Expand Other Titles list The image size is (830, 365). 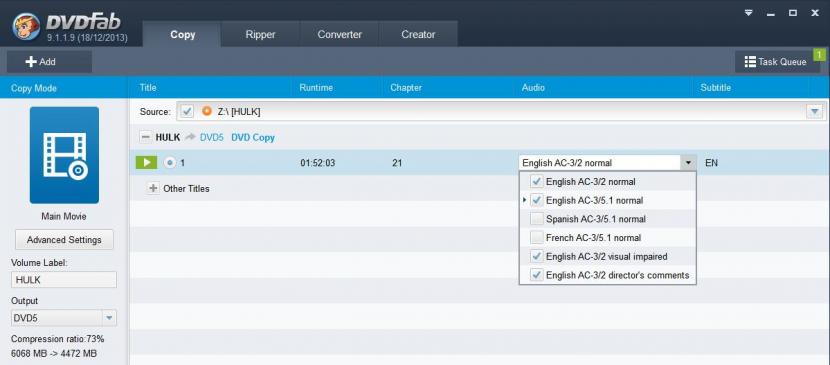[x=153, y=188]
